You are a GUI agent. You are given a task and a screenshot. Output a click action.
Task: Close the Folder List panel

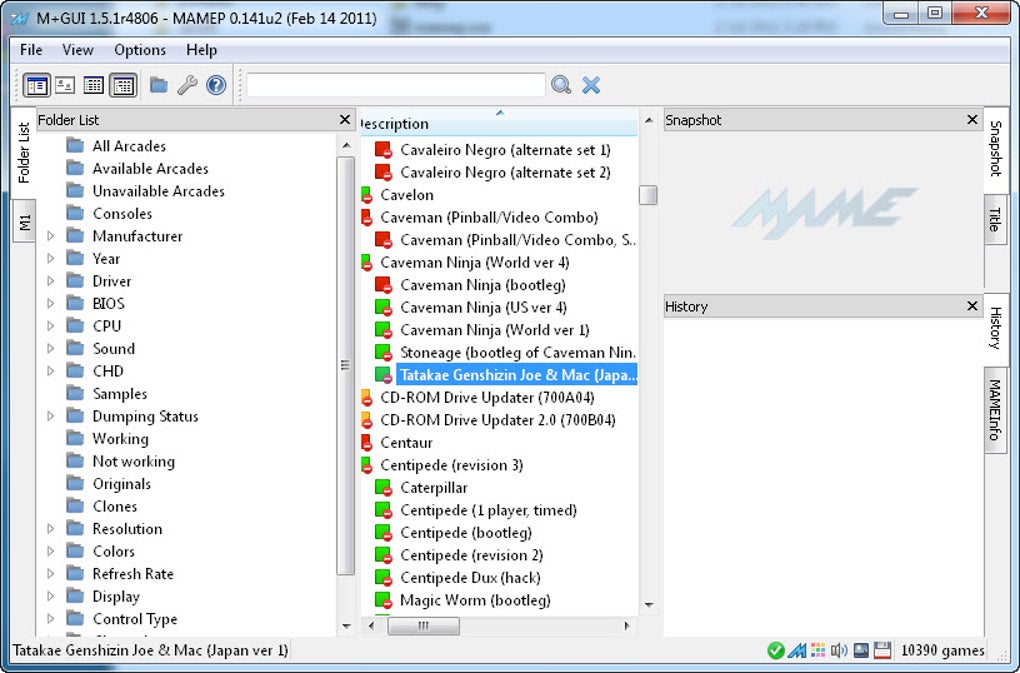(345, 120)
